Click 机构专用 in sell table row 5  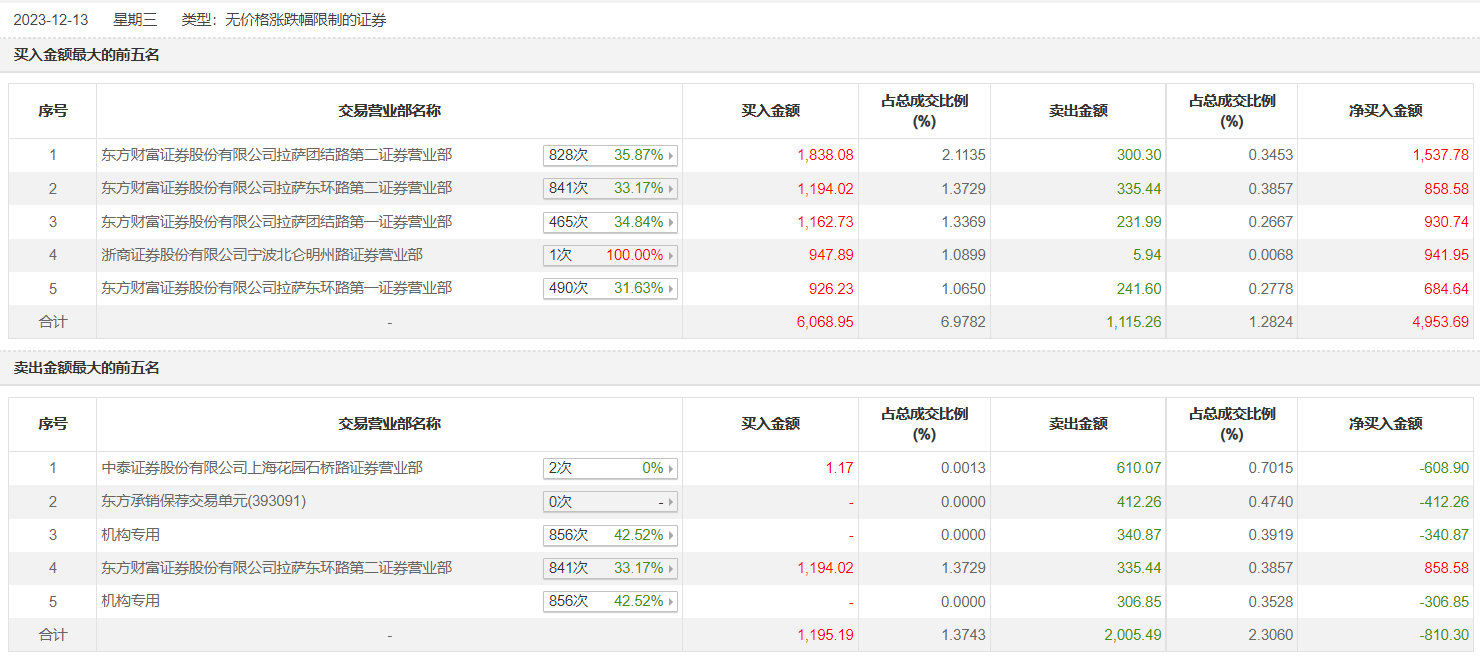coord(131,601)
